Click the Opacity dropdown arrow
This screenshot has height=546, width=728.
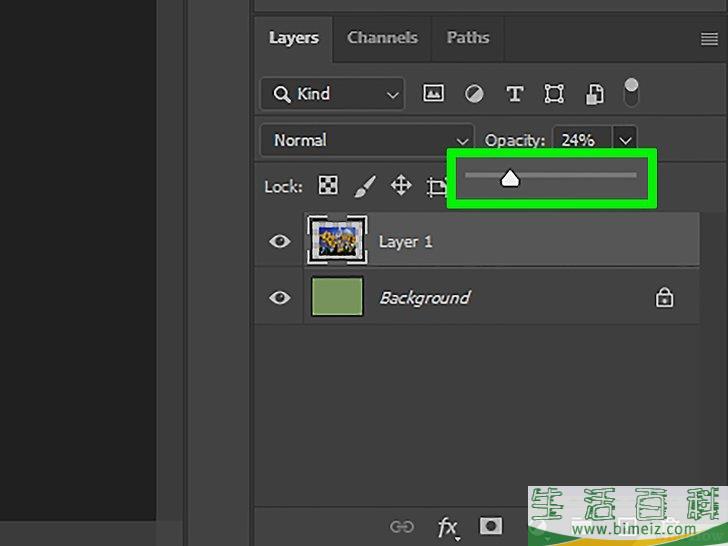coord(625,140)
